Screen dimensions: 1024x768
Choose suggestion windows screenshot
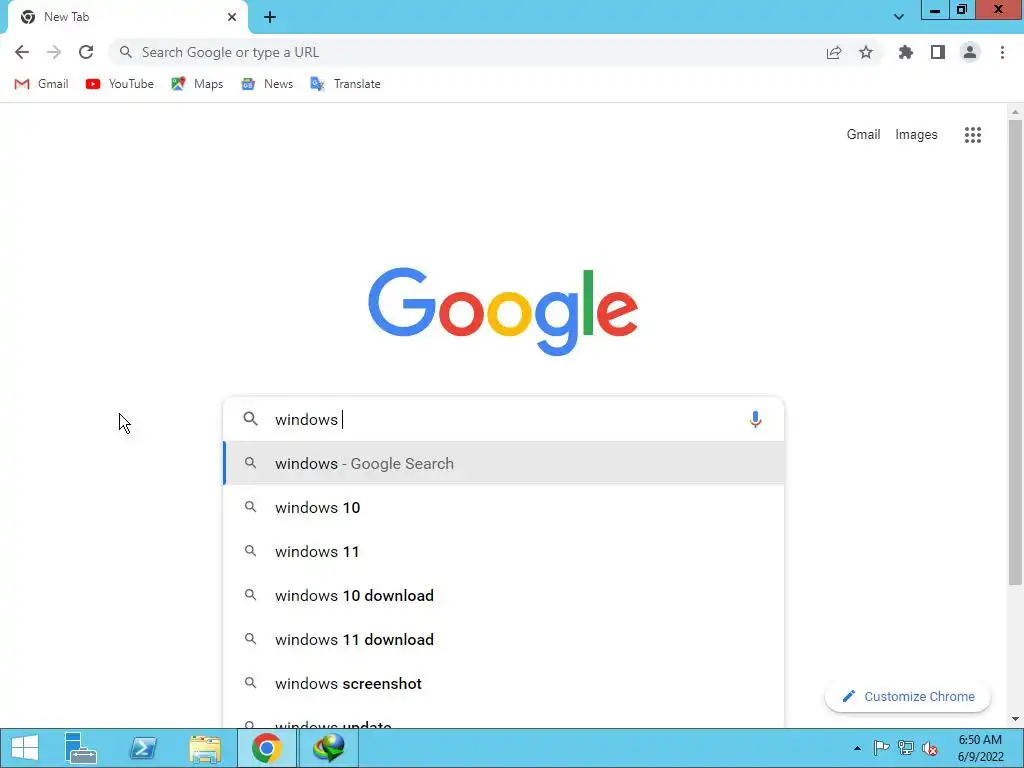(x=504, y=684)
